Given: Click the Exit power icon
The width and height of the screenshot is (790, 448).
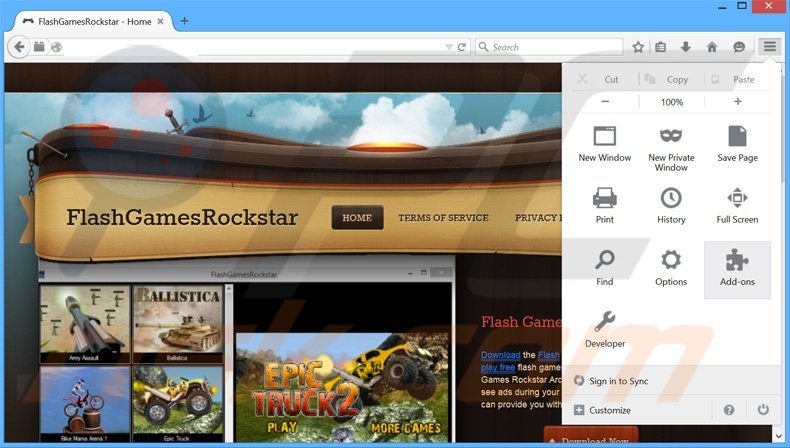Looking at the screenshot, I should tap(763, 410).
